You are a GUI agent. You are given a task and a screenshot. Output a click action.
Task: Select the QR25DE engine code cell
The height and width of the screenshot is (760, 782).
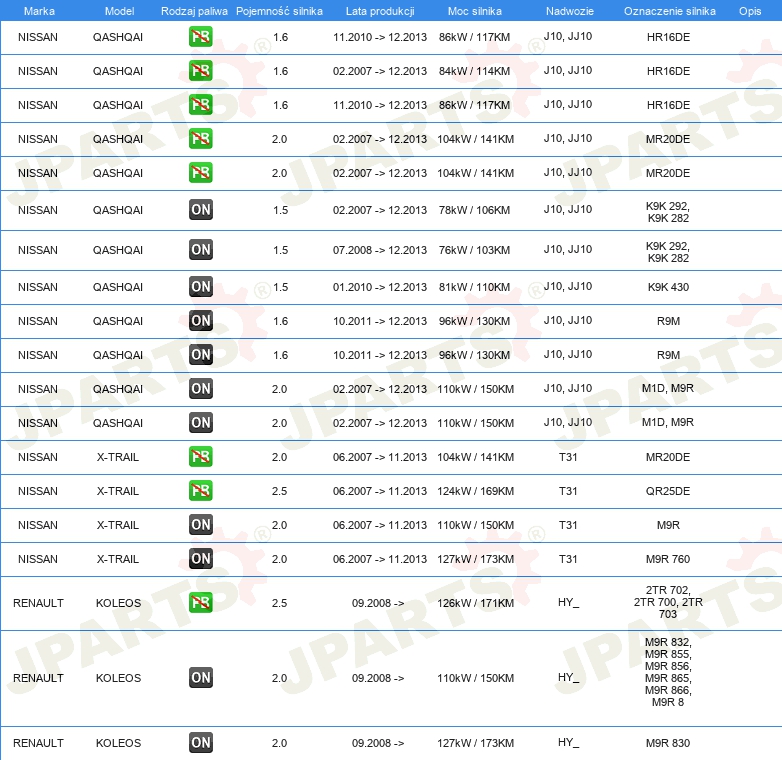[x=668, y=491]
